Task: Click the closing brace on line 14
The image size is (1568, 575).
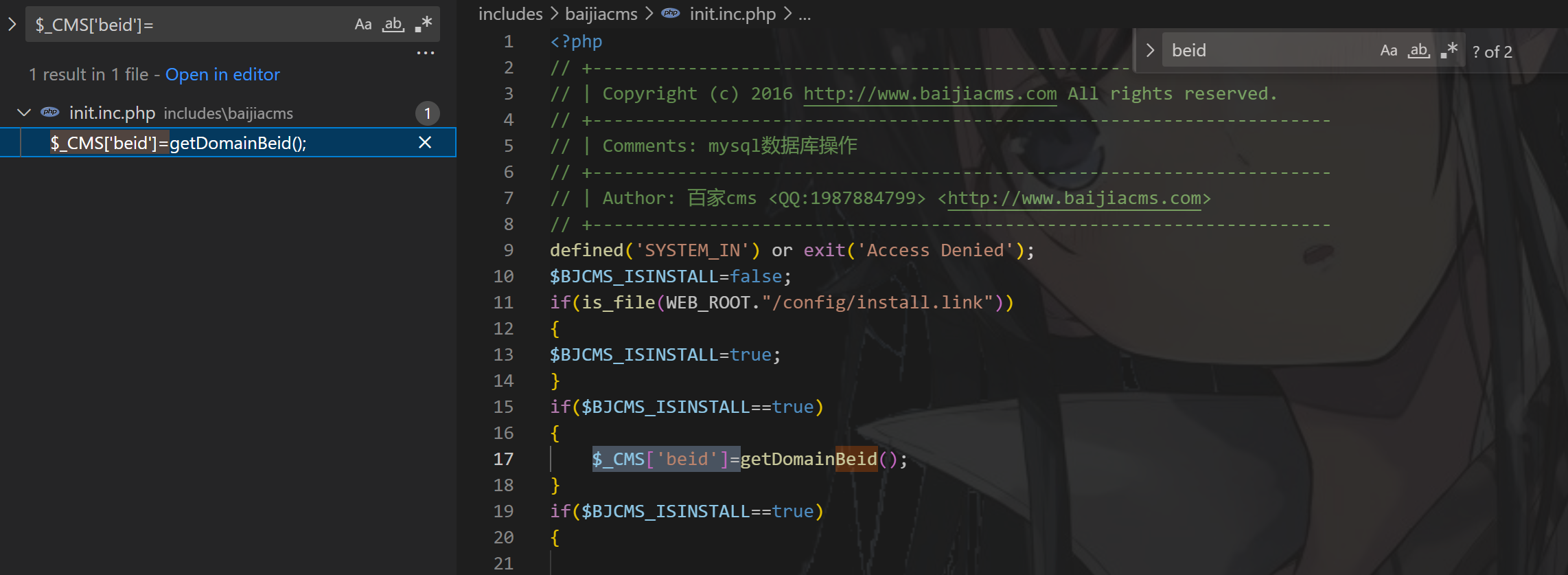Action: coord(555,381)
